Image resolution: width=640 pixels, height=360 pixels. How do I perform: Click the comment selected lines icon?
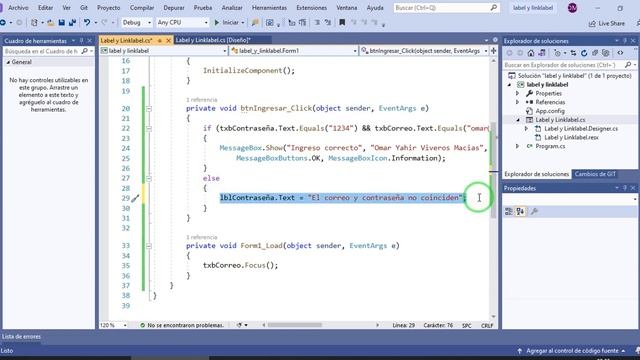click(317, 22)
